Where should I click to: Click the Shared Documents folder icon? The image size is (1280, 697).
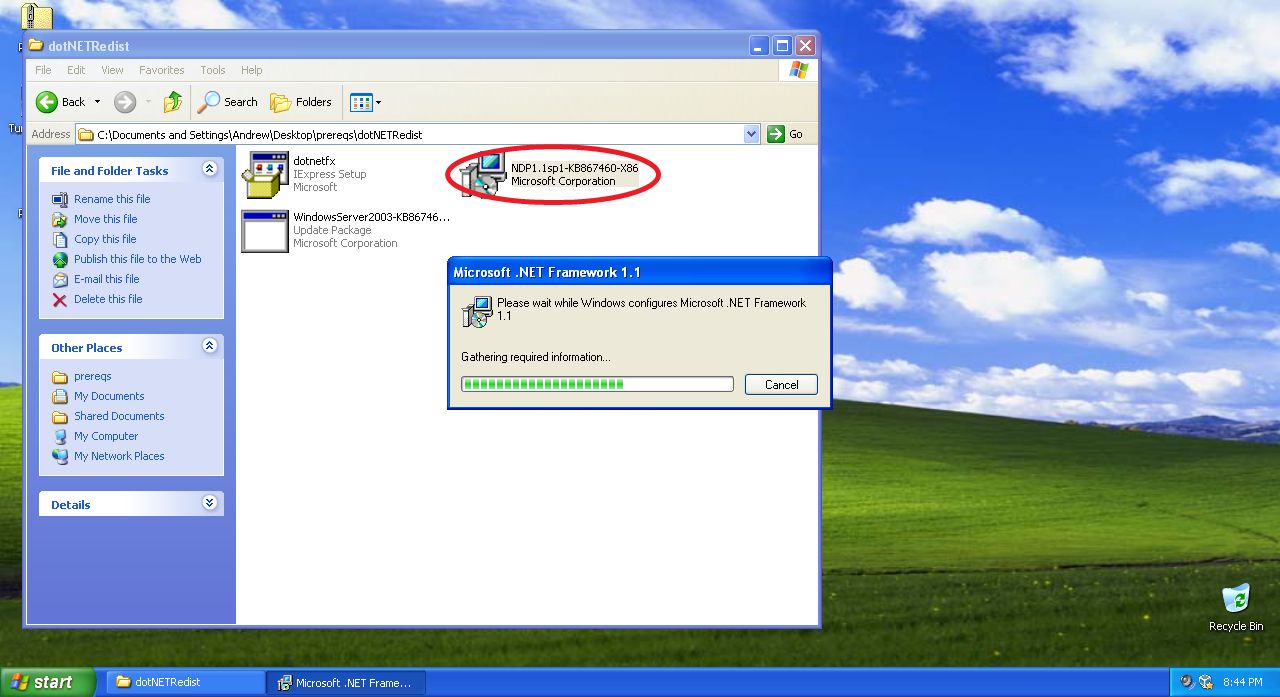pyautogui.click(x=60, y=416)
